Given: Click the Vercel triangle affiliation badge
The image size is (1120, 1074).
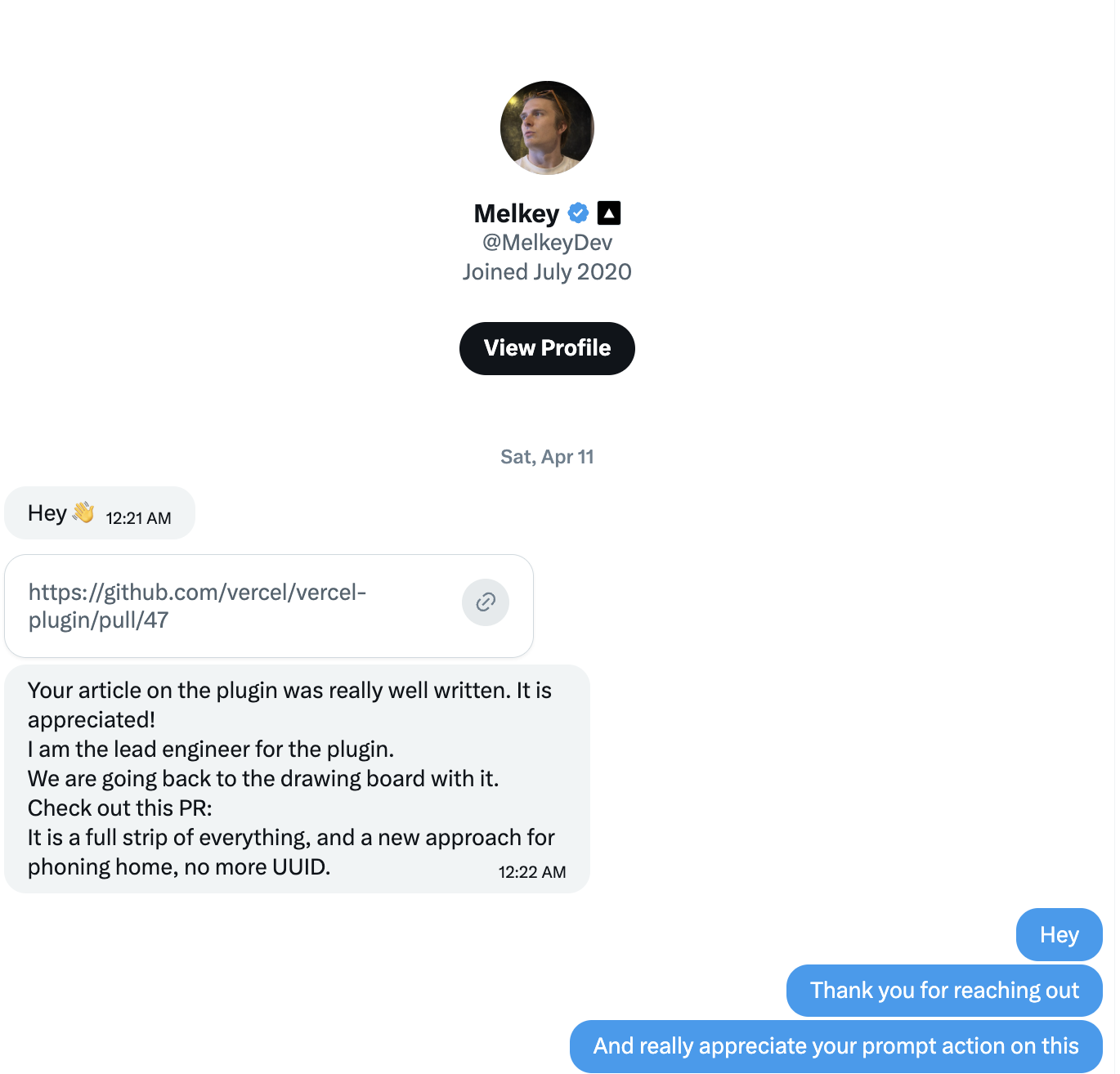Looking at the screenshot, I should coord(608,213).
